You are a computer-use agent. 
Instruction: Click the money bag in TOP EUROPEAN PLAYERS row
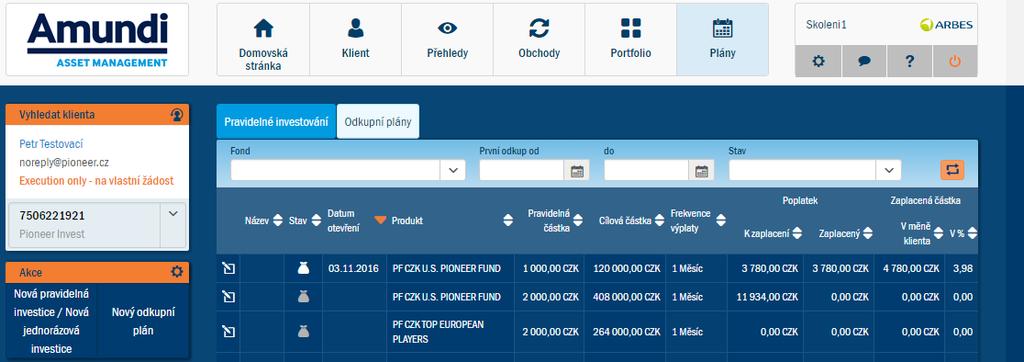click(x=303, y=332)
